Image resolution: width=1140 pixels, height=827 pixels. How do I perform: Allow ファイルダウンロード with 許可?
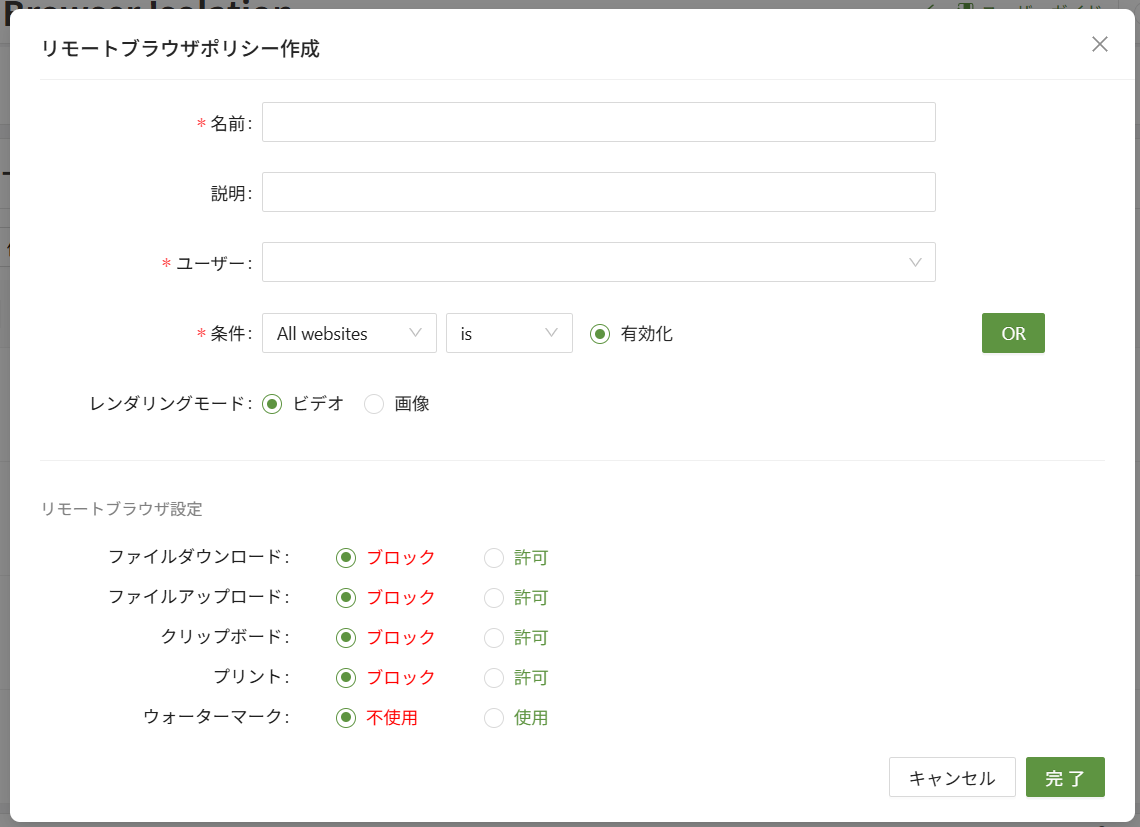tap(494, 558)
